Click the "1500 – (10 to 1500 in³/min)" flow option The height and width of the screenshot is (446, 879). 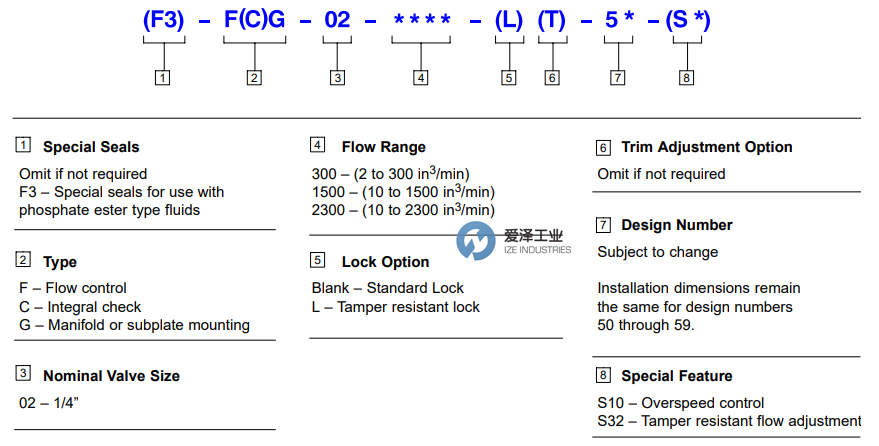[404, 191]
